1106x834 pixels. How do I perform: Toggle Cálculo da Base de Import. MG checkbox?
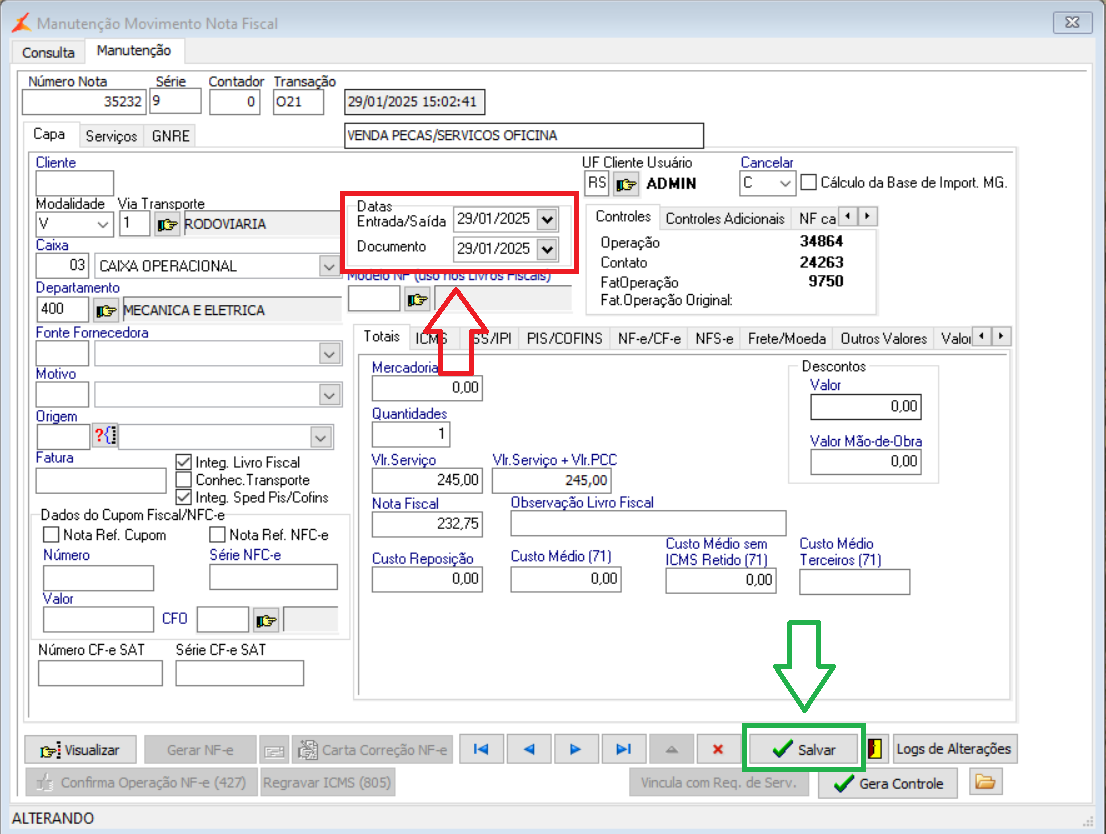click(x=809, y=183)
